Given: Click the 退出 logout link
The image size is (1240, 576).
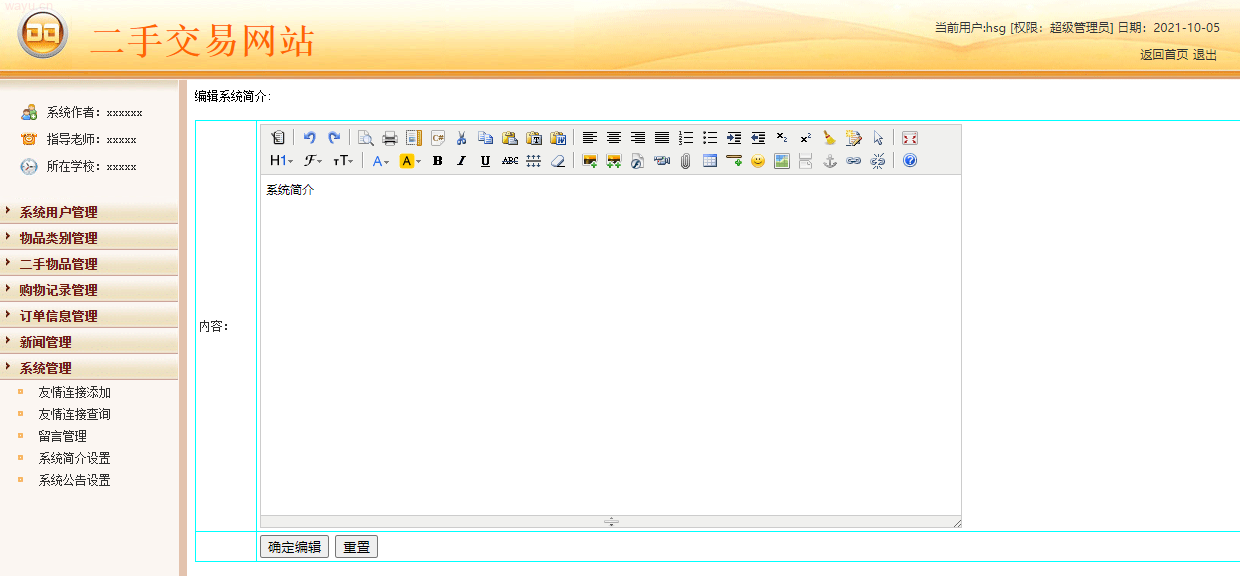Looking at the screenshot, I should click(x=1205, y=55).
